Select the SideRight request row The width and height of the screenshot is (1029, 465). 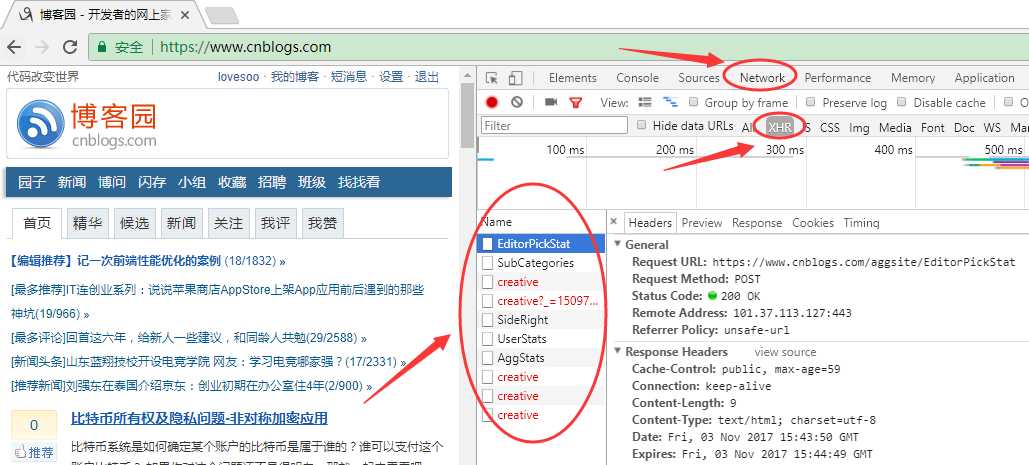(x=541, y=320)
